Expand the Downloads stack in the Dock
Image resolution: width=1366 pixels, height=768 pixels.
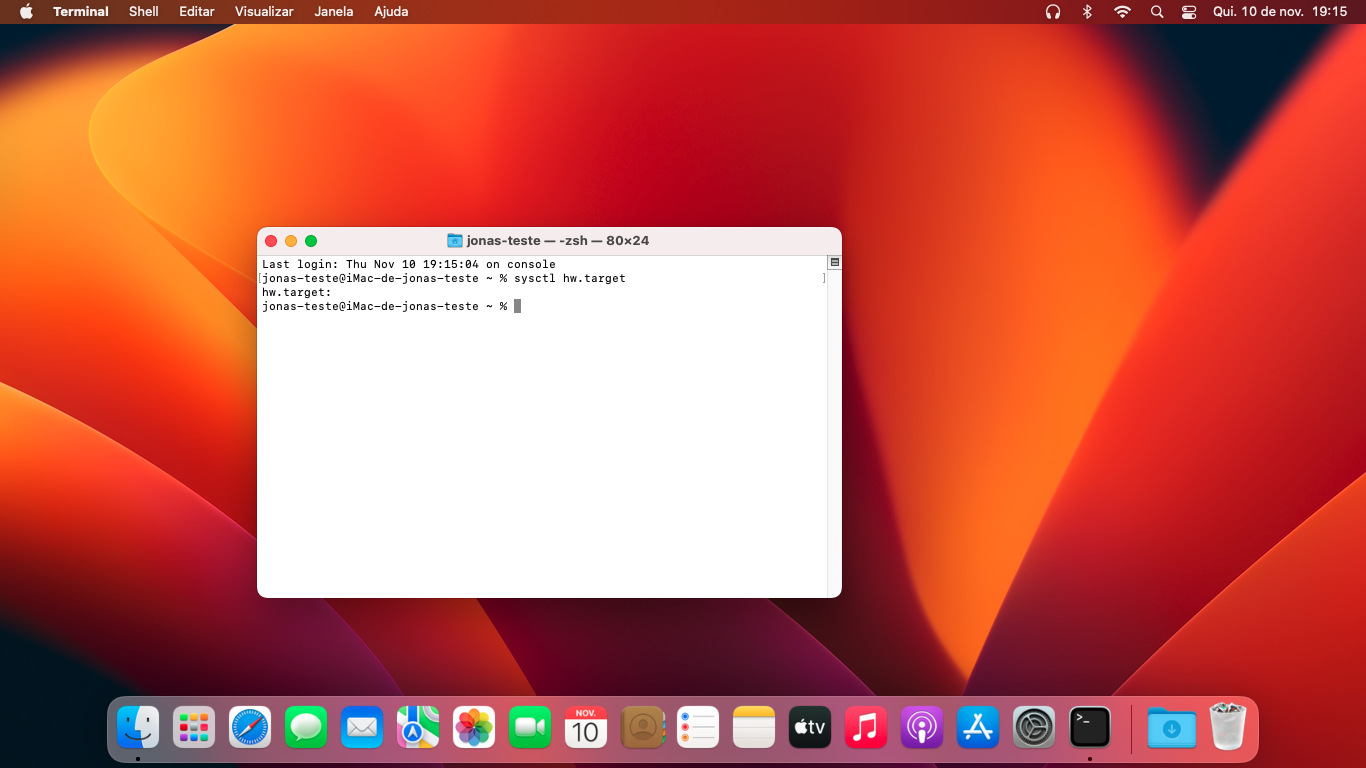tap(1171, 727)
